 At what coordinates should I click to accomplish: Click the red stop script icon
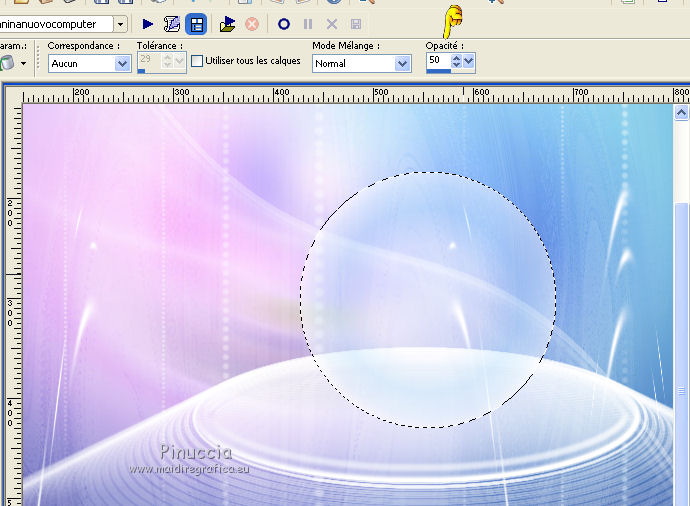click(252, 24)
